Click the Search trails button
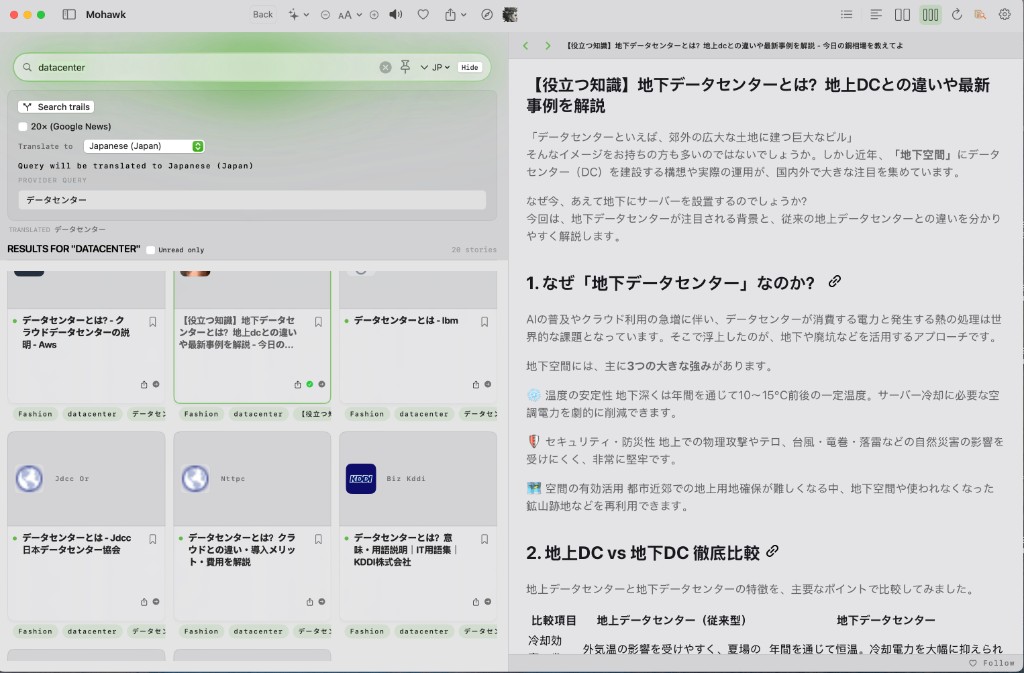Image resolution: width=1024 pixels, height=673 pixels. coord(56,106)
